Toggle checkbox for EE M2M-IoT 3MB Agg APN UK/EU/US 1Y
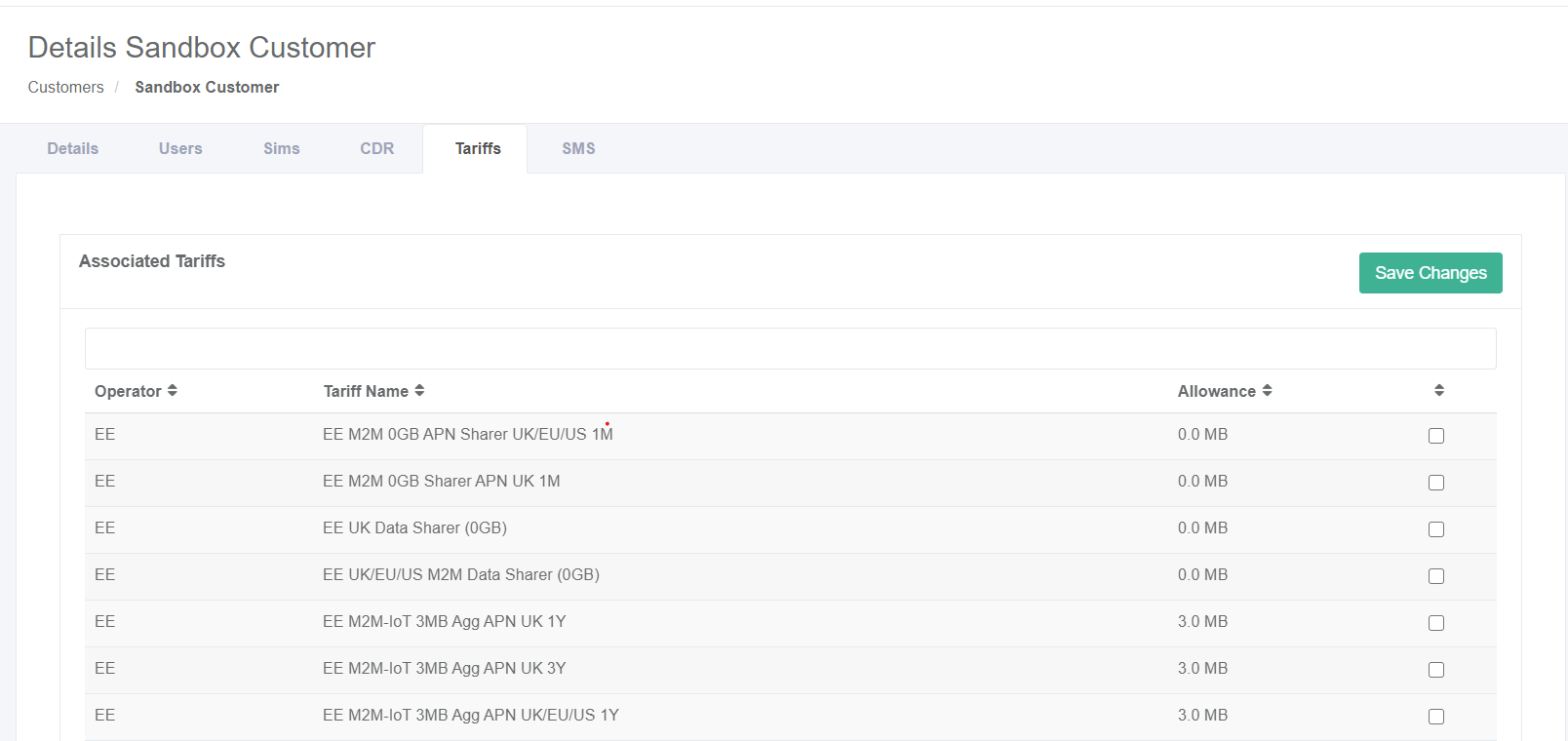 (1436, 717)
